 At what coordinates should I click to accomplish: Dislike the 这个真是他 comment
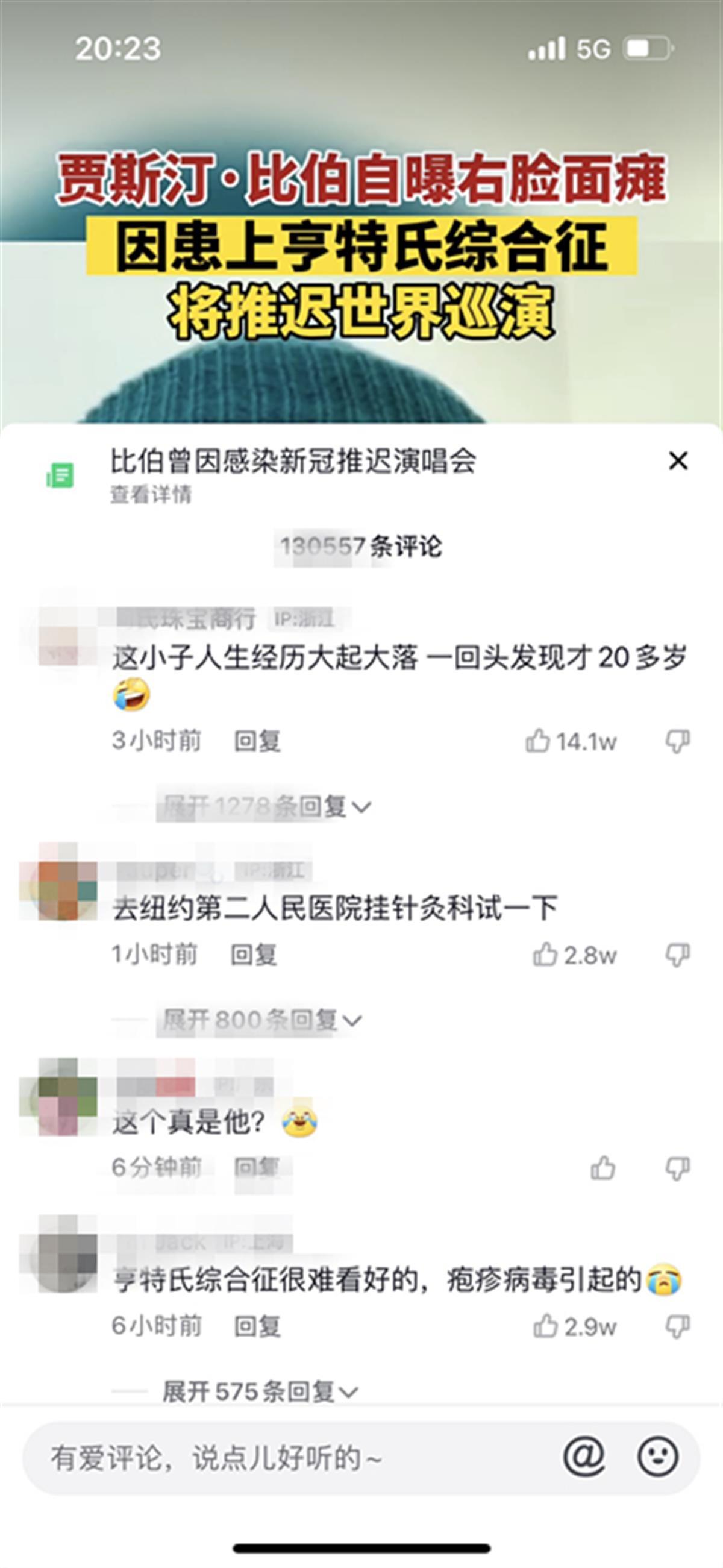[677, 1167]
